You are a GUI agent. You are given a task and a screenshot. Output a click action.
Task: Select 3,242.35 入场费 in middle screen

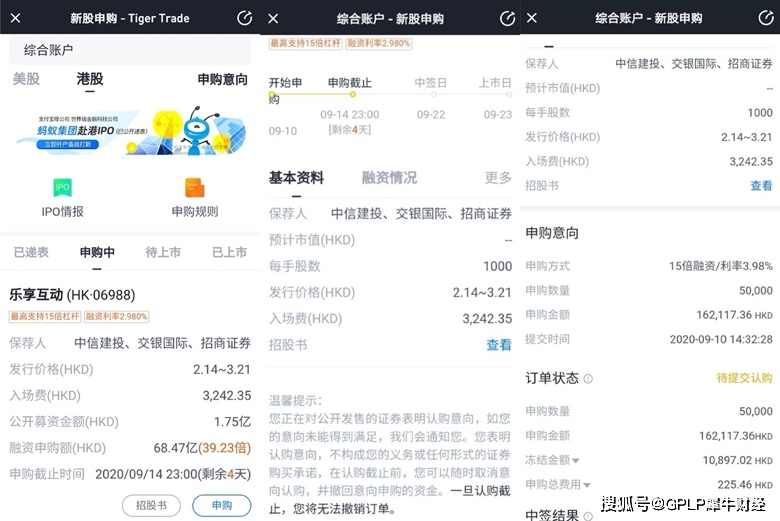487,318
